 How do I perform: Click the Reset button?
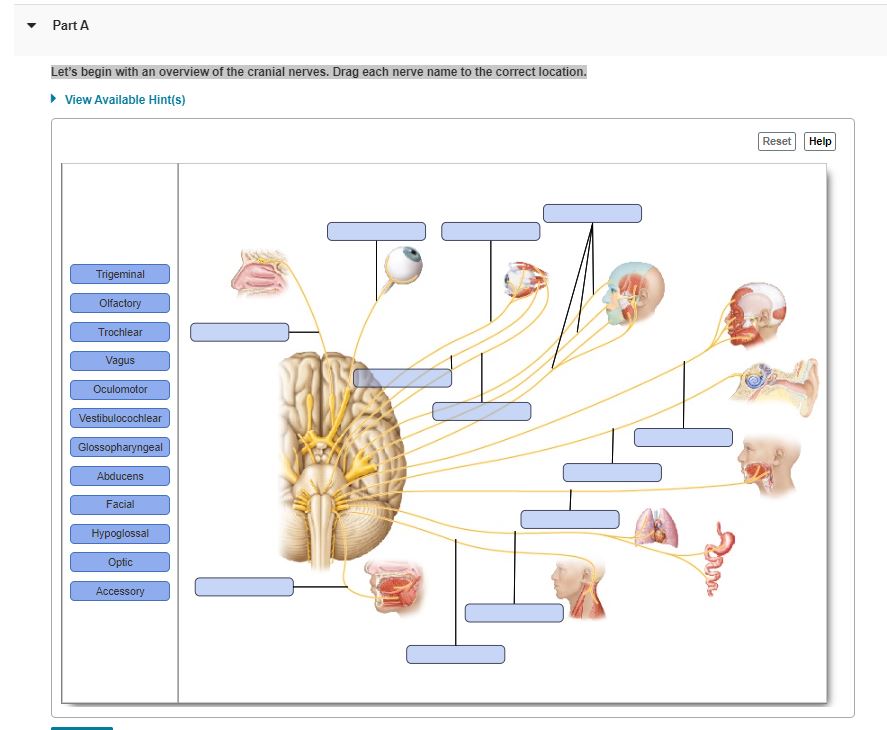point(777,141)
